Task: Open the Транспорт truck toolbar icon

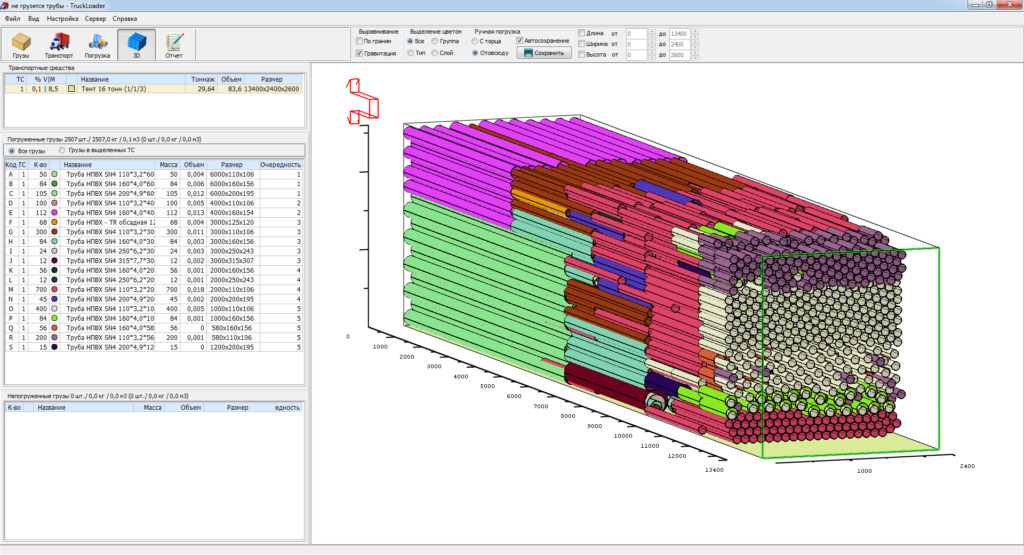Action: click(x=59, y=43)
